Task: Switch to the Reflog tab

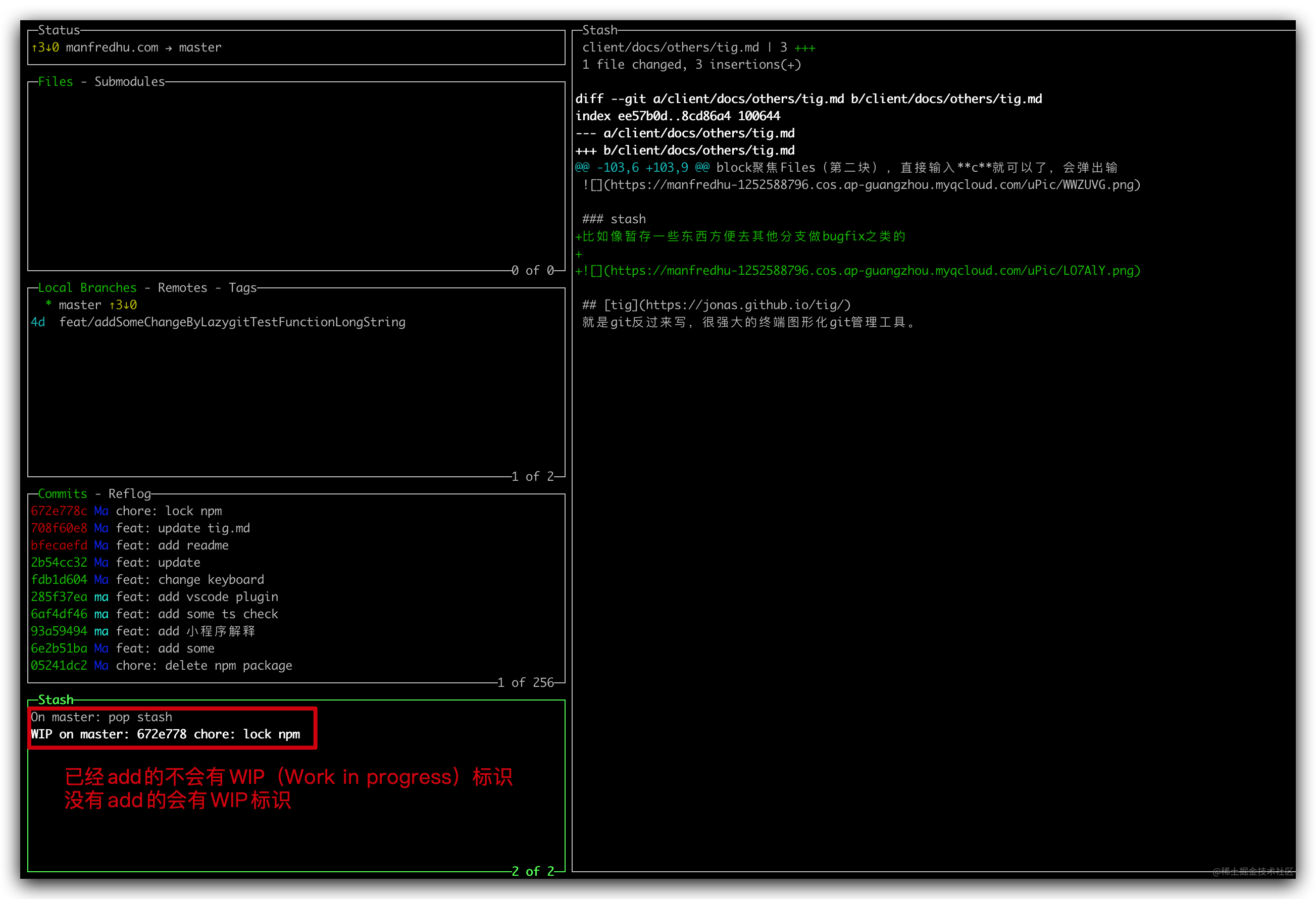Action: pos(130,494)
